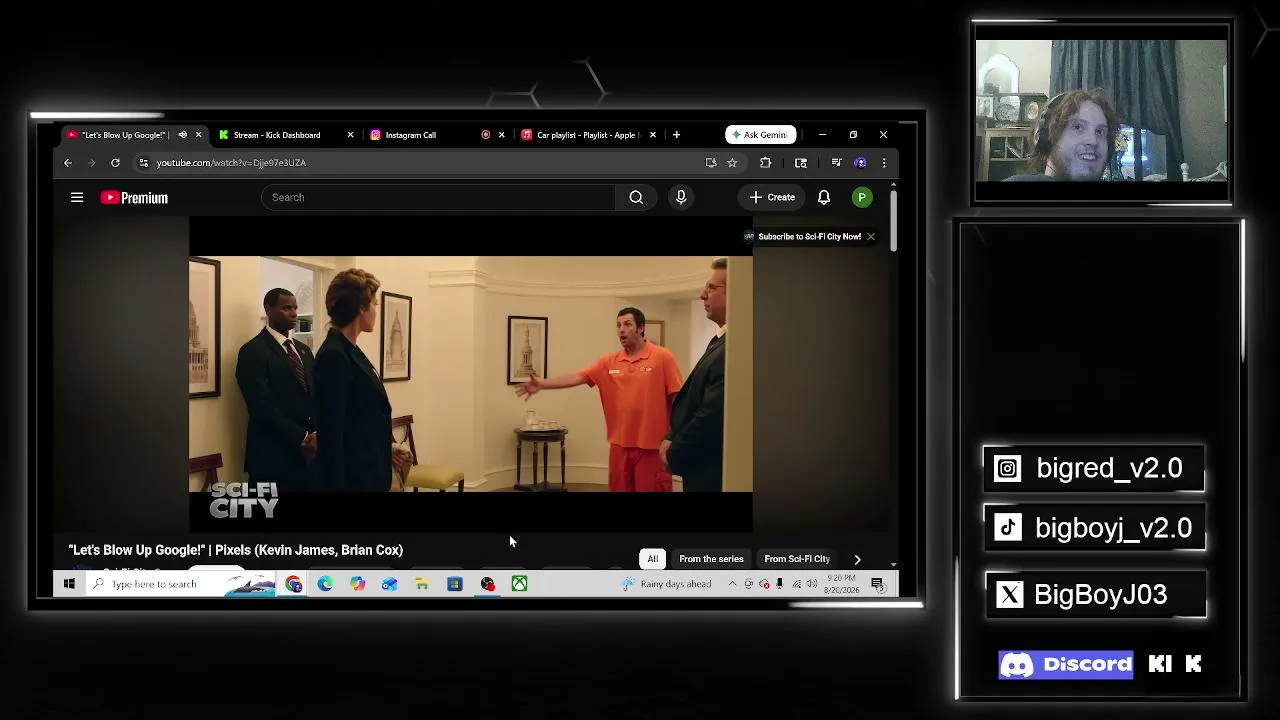
Task: Open the Chrome three-dot menu
Action: pyautogui.click(x=883, y=163)
